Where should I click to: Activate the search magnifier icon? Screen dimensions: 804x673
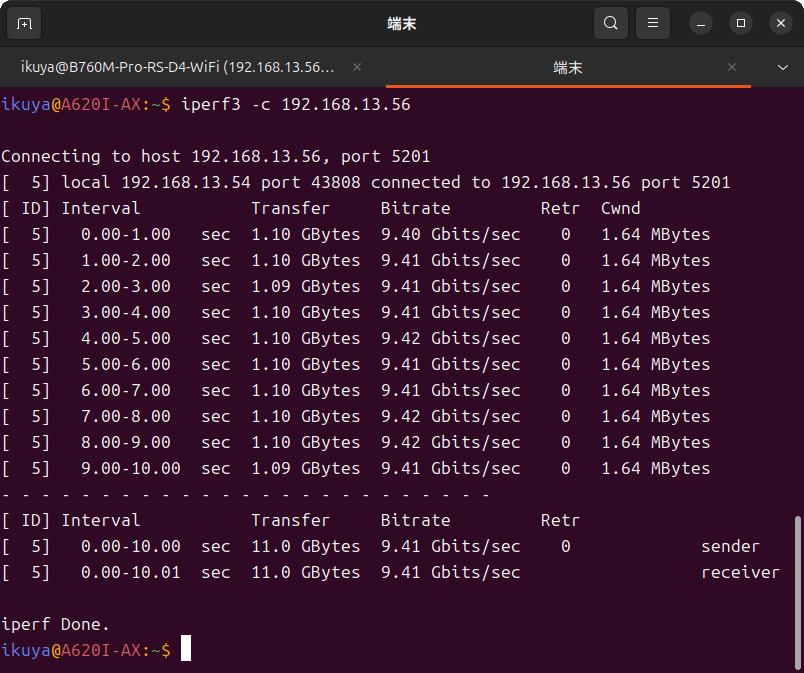tap(611, 23)
